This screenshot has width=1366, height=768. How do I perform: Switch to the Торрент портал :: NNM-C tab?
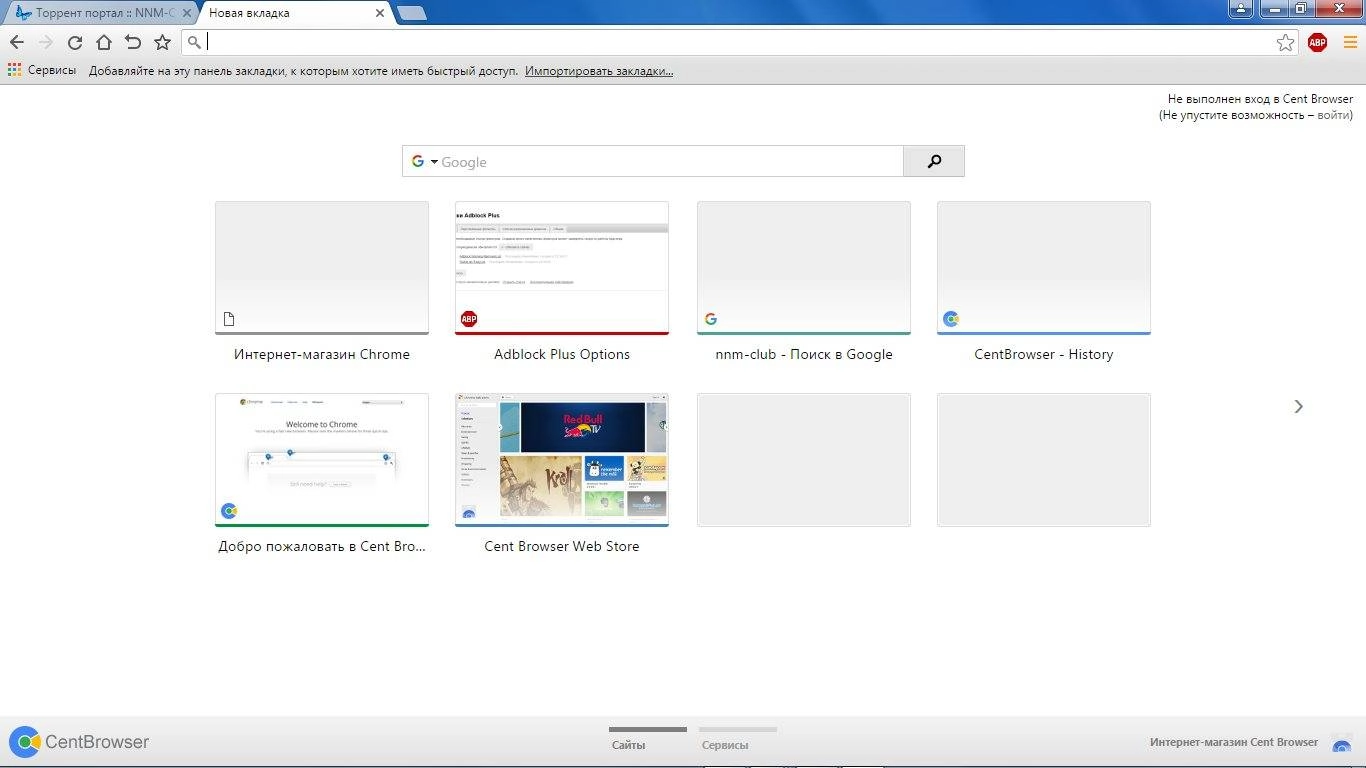point(98,13)
